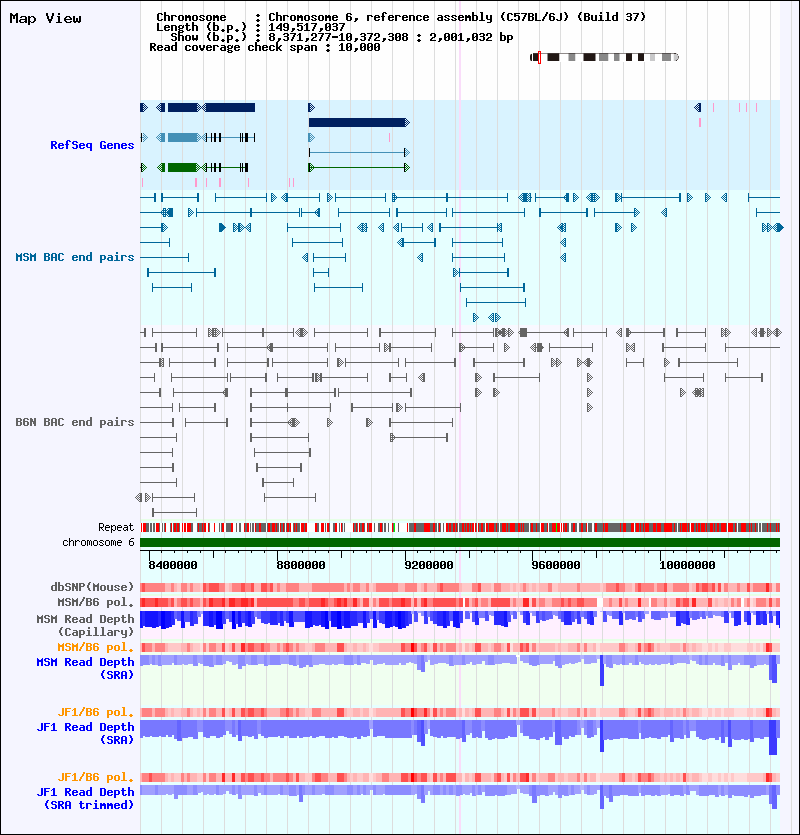Click the deep dip in MSM SRA depth
The image size is (800, 835).
(x=602, y=671)
